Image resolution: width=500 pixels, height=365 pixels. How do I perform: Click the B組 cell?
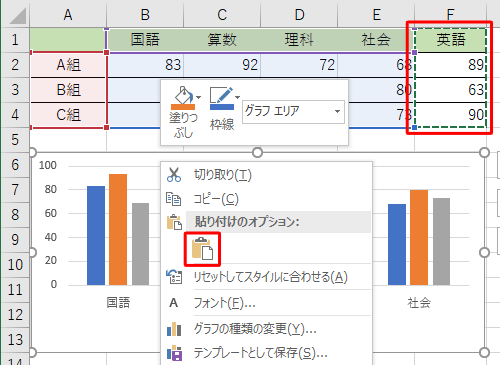pos(68,90)
